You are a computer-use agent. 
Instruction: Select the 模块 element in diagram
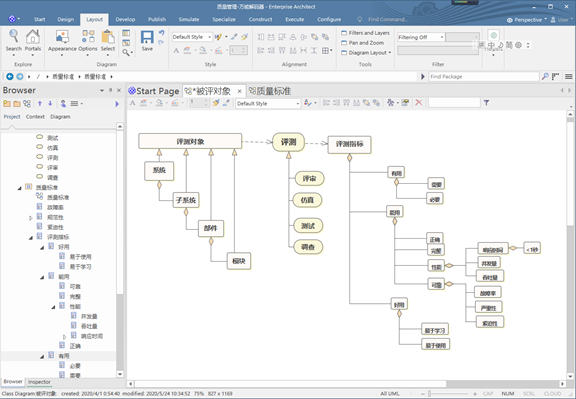coord(239,261)
